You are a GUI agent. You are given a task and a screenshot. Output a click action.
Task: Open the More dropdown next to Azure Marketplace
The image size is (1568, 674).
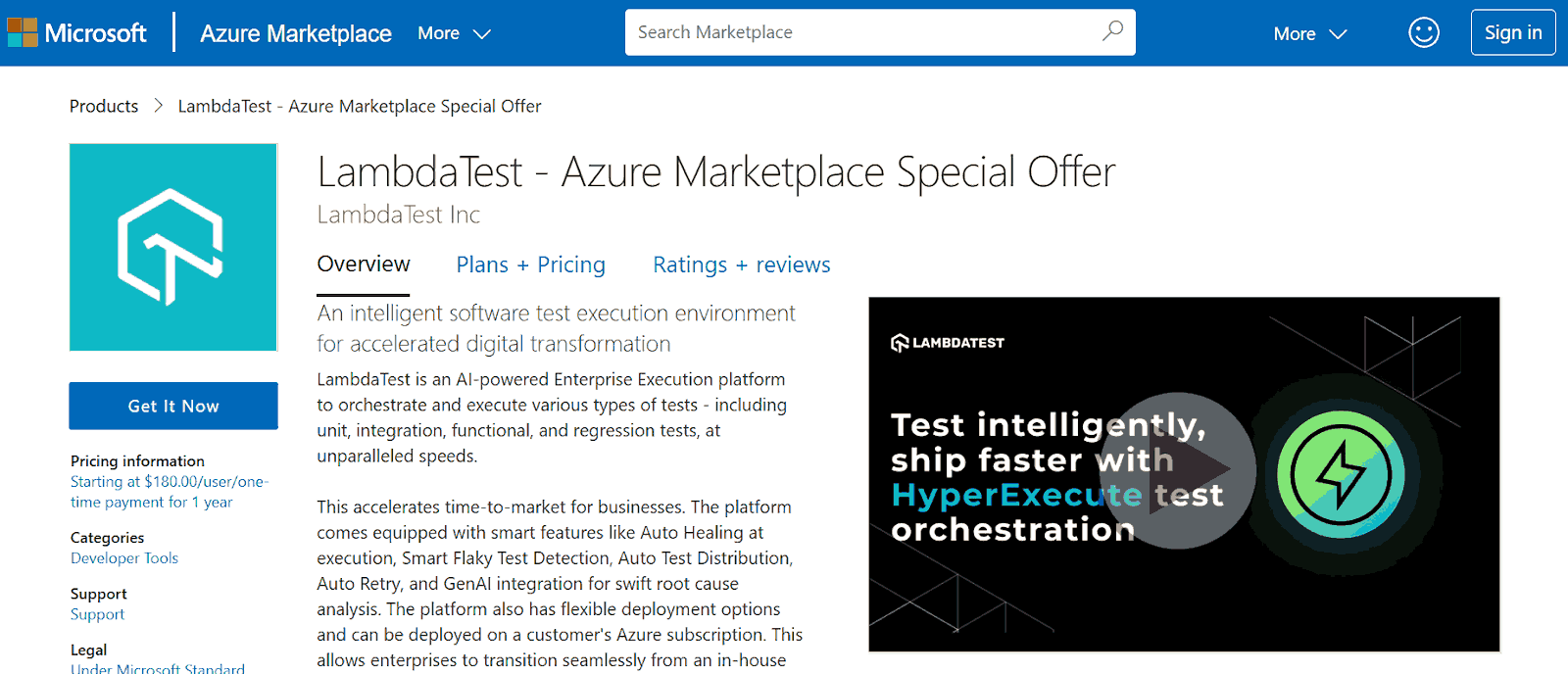(453, 32)
